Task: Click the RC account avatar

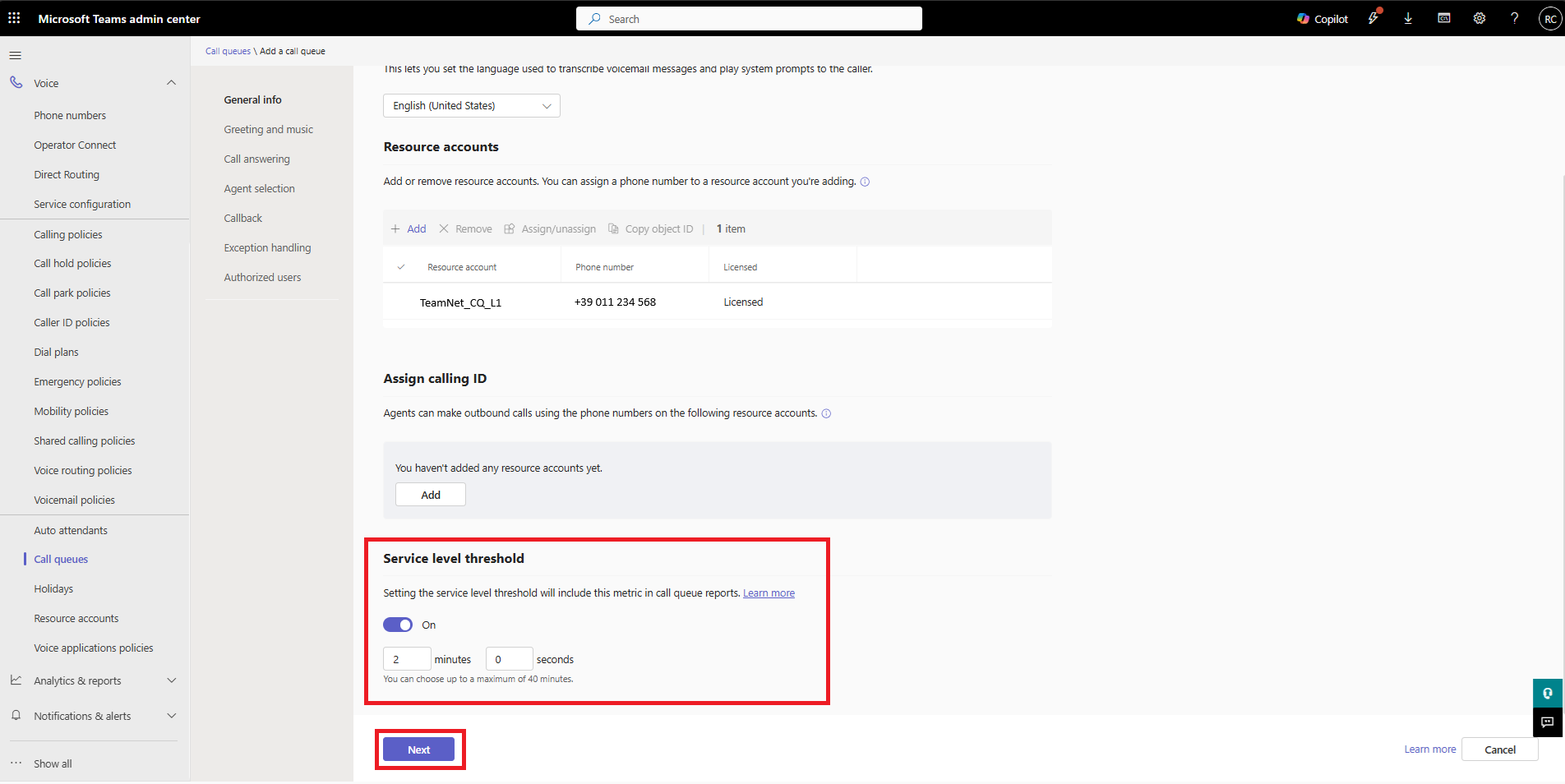Action: click(1549, 19)
